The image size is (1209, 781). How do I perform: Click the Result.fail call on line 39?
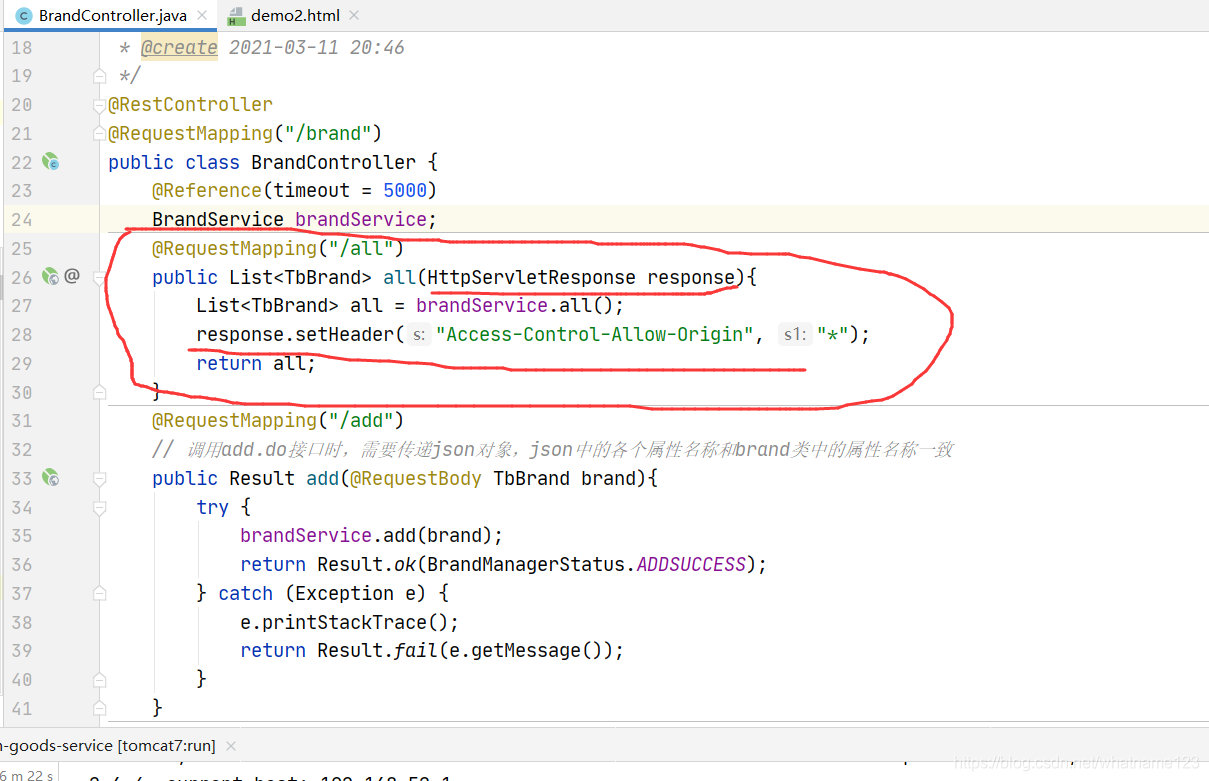click(470, 650)
